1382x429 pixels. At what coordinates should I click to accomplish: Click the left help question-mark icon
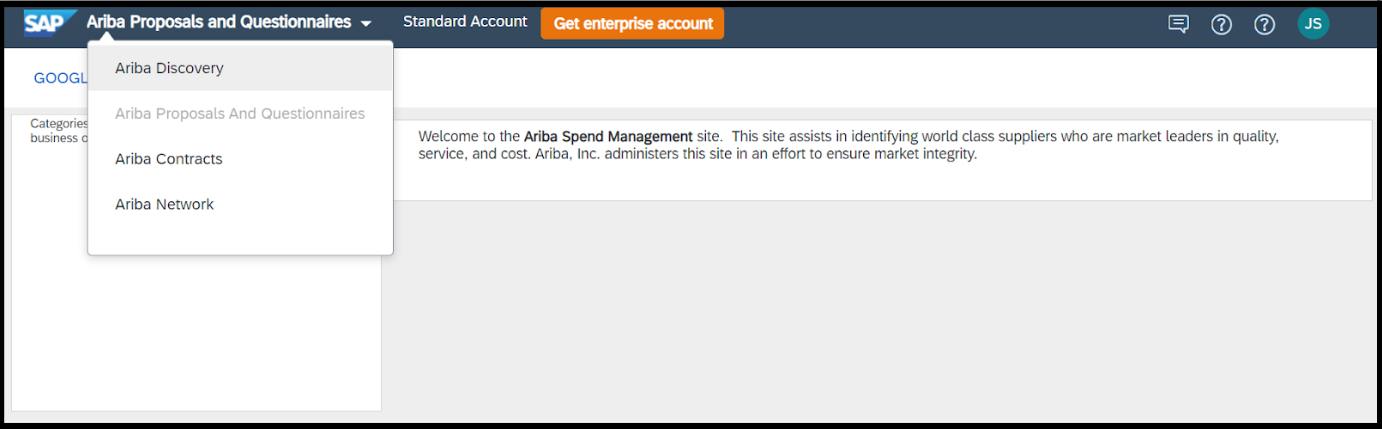tap(1221, 24)
